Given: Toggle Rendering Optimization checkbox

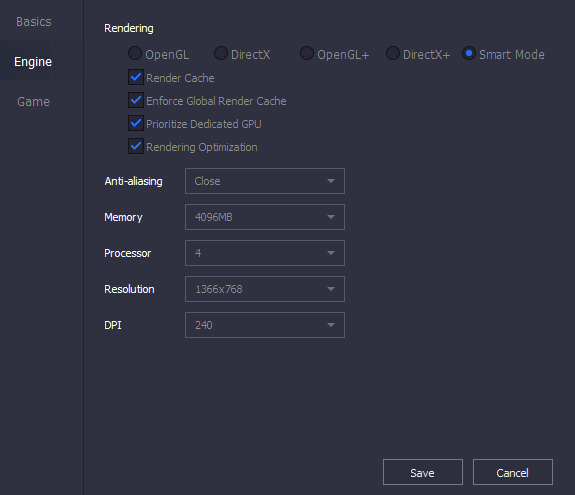Looking at the screenshot, I should tap(136, 146).
